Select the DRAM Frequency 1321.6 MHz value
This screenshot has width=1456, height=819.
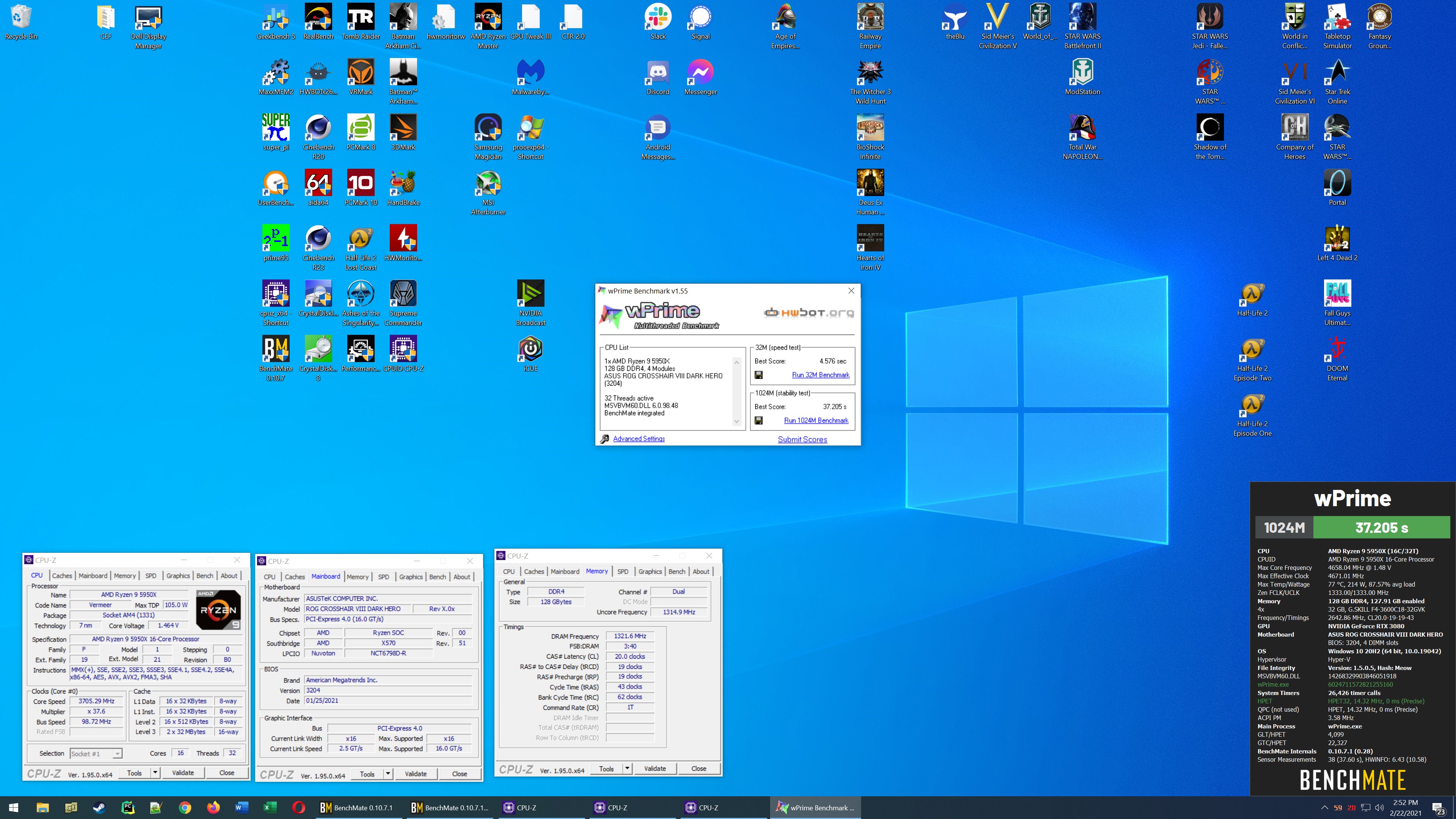click(x=630, y=636)
